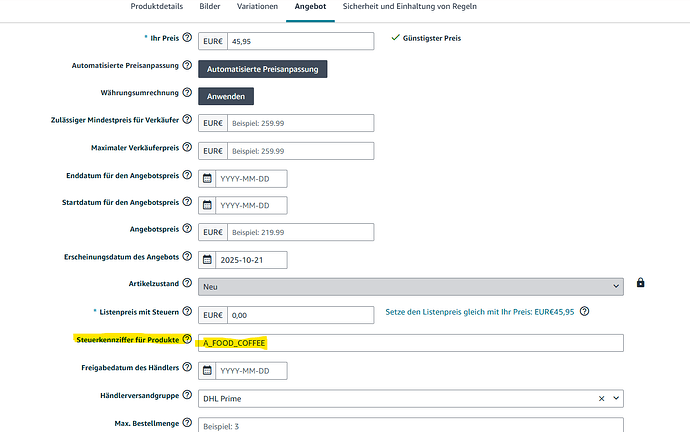The height and width of the screenshot is (432, 690).
Task: Open the Variationen tab
Action: coord(258,7)
